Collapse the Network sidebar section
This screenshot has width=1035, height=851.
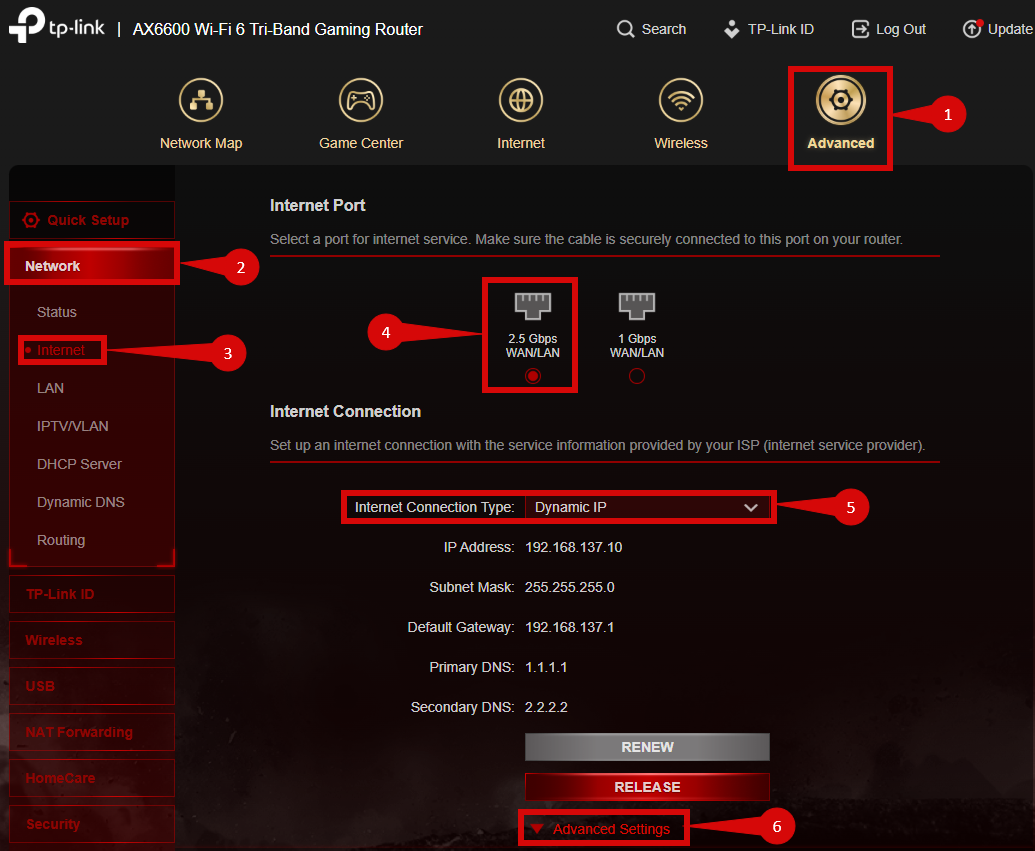92,266
